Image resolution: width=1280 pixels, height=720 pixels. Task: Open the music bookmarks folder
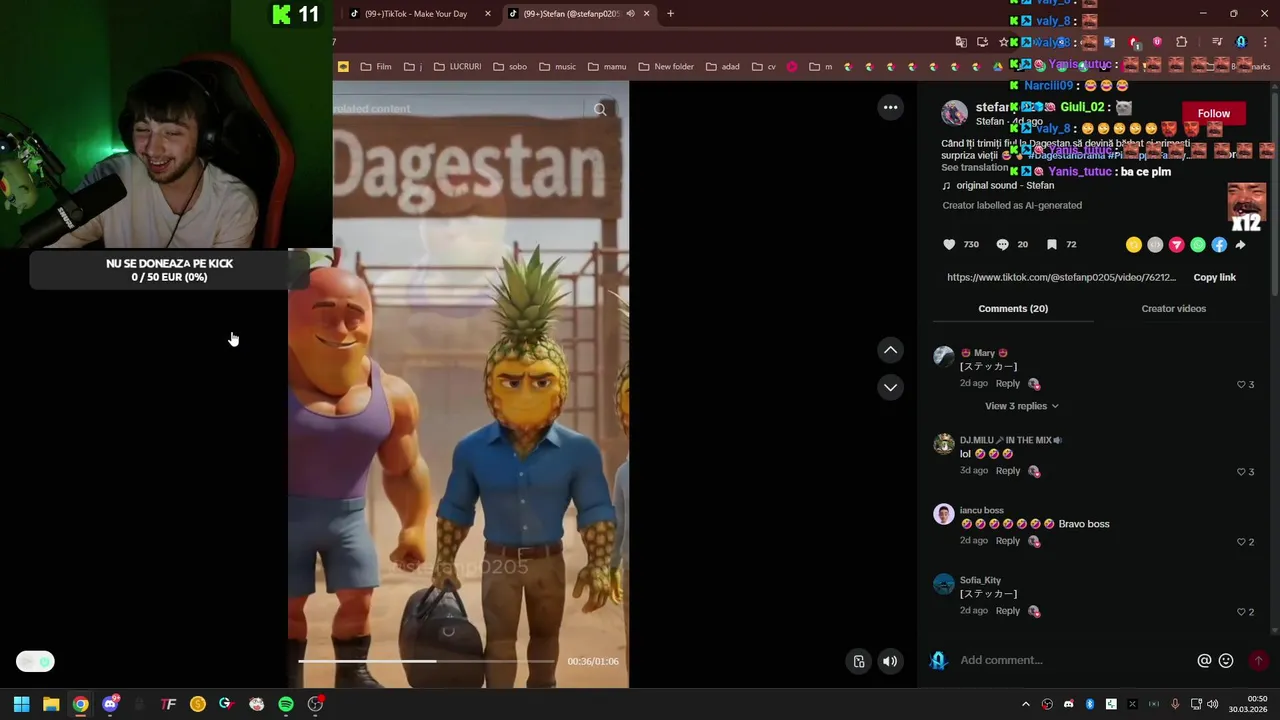pos(558,67)
